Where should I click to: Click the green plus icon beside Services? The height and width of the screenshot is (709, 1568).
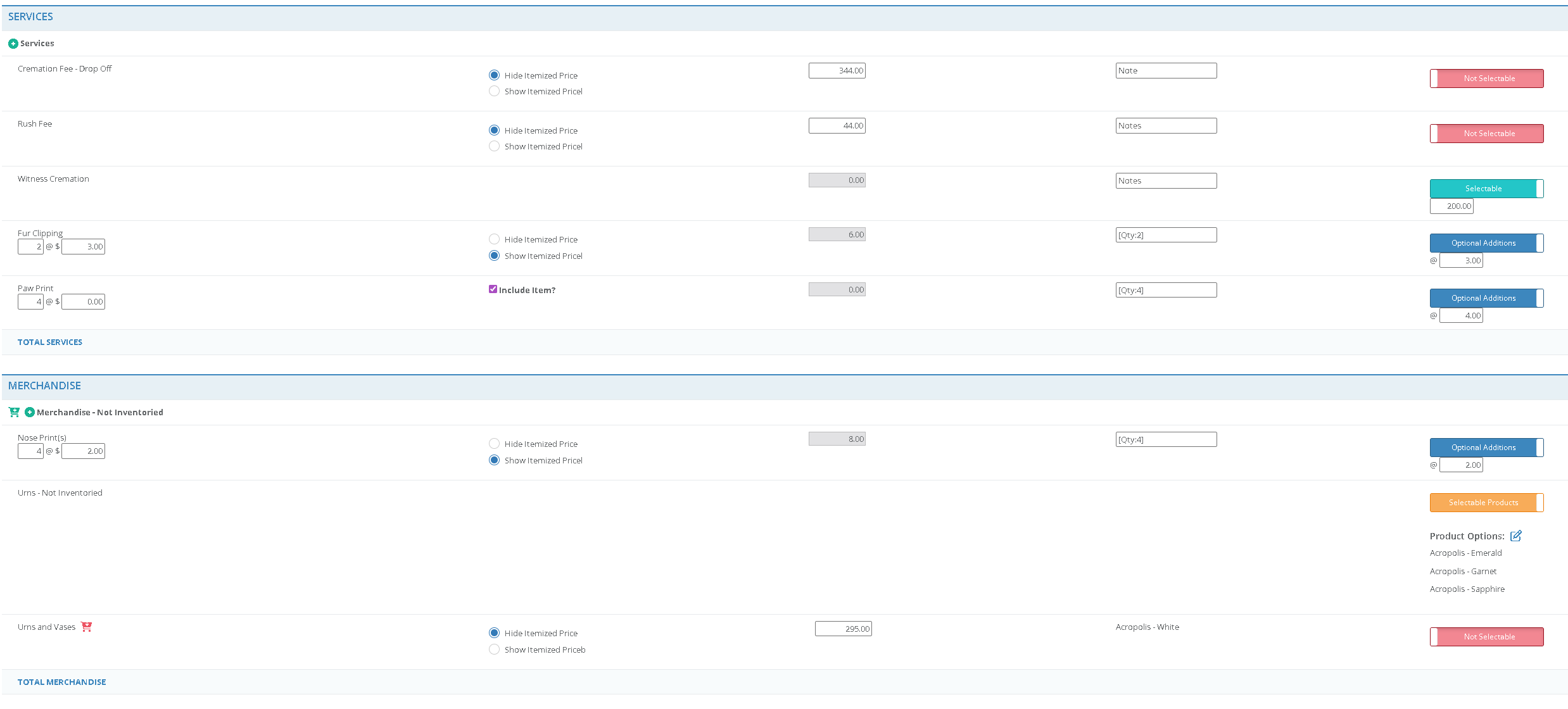point(13,44)
